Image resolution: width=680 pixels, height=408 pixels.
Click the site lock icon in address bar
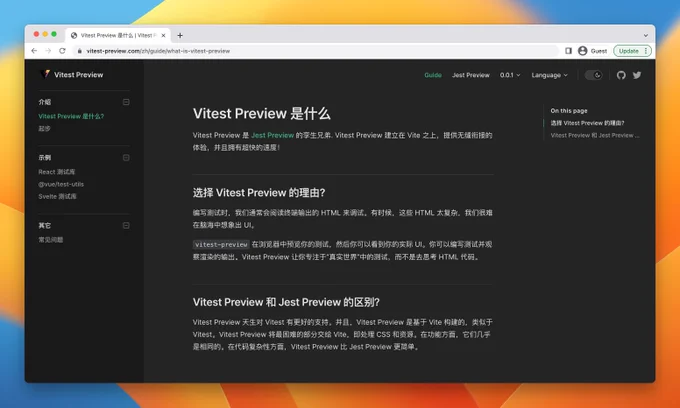point(79,51)
